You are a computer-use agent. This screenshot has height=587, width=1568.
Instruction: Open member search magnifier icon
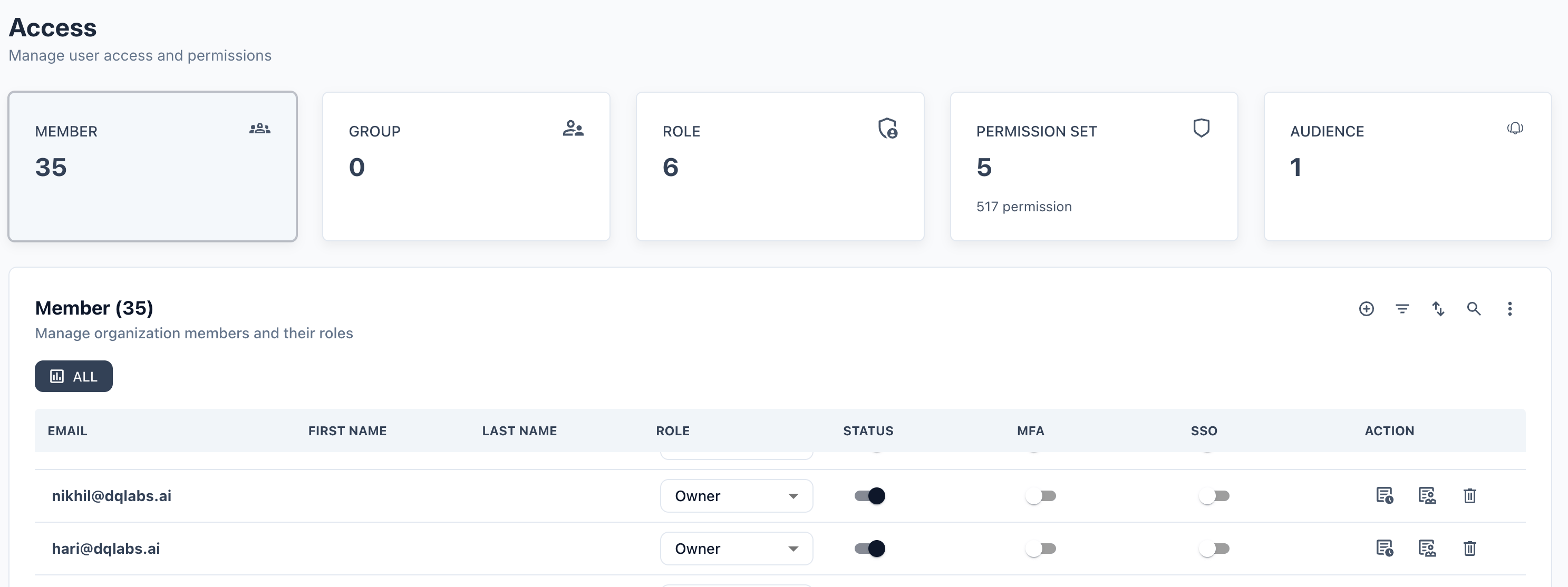[x=1474, y=309]
